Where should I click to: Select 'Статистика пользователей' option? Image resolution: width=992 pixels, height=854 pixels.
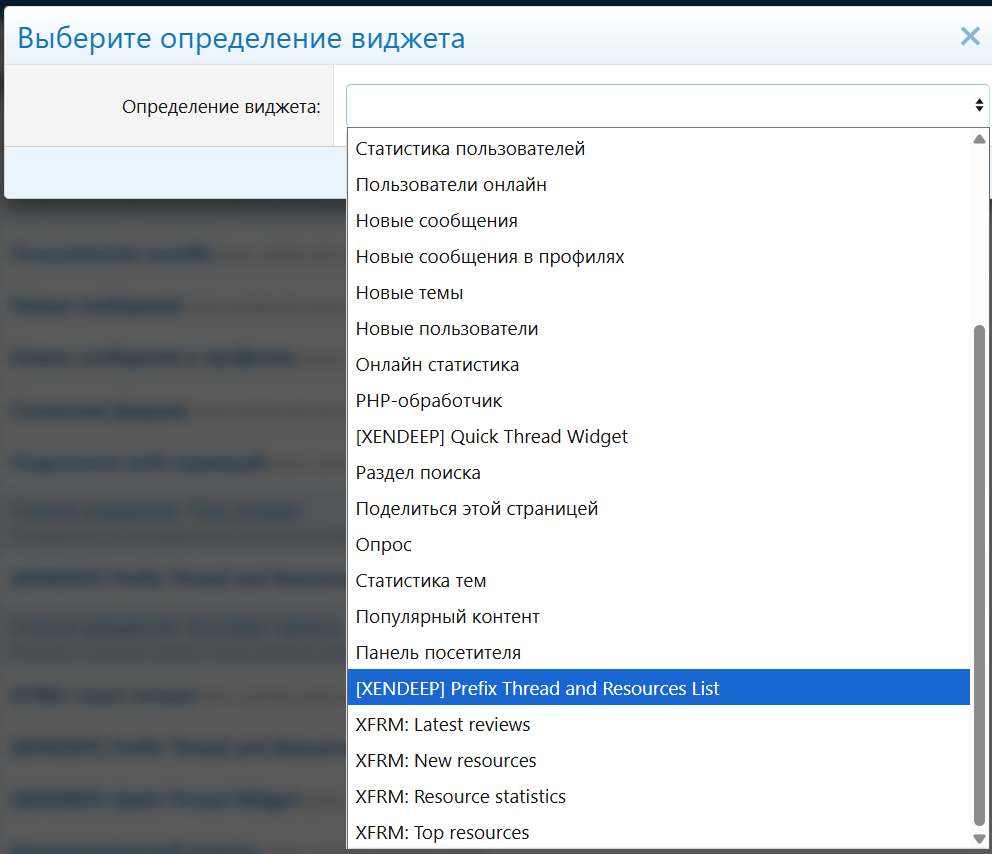(x=470, y=149)
